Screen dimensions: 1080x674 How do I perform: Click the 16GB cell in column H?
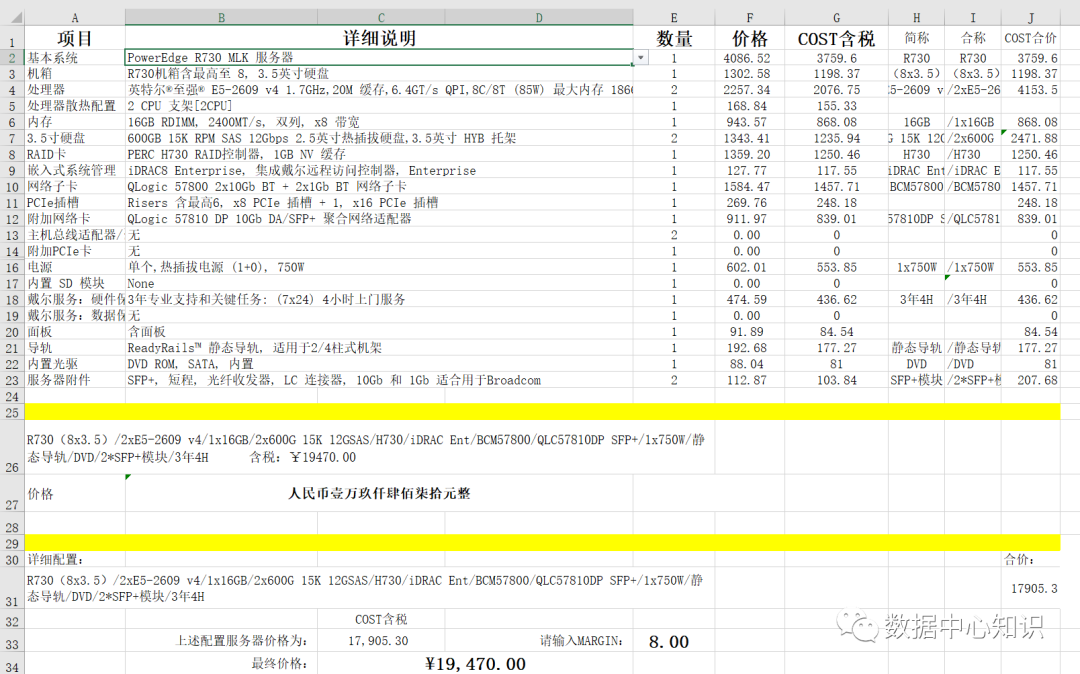(x=916, y=122)
